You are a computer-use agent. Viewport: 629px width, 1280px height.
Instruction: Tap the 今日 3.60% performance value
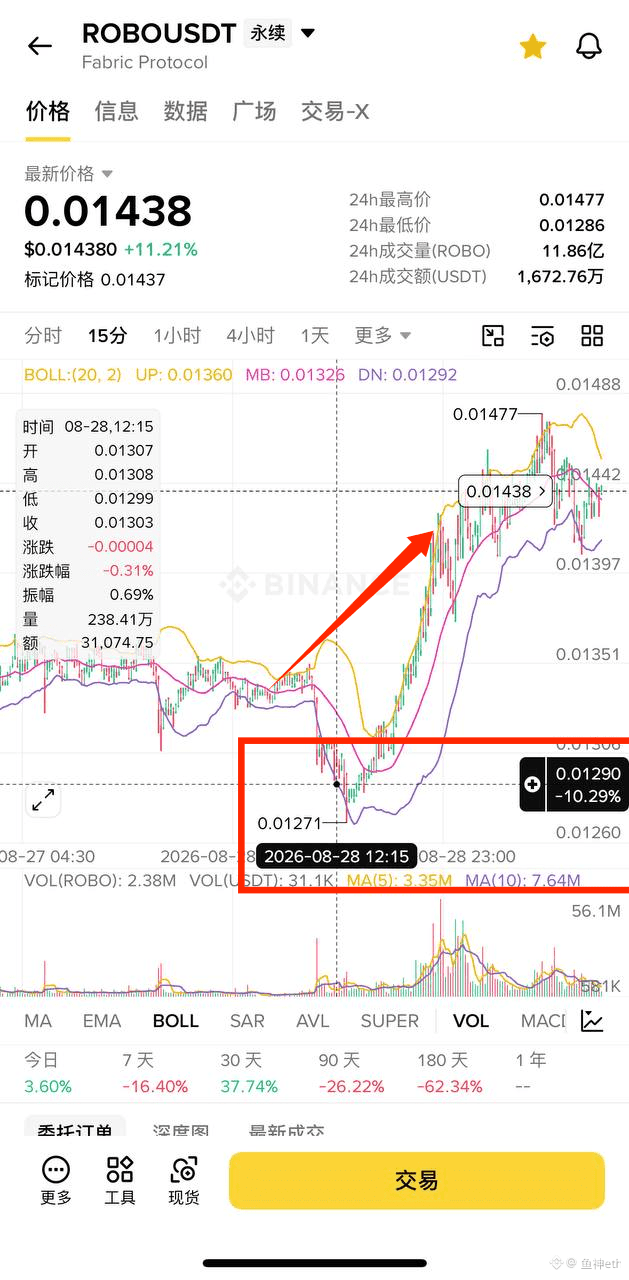(48, 1086)
